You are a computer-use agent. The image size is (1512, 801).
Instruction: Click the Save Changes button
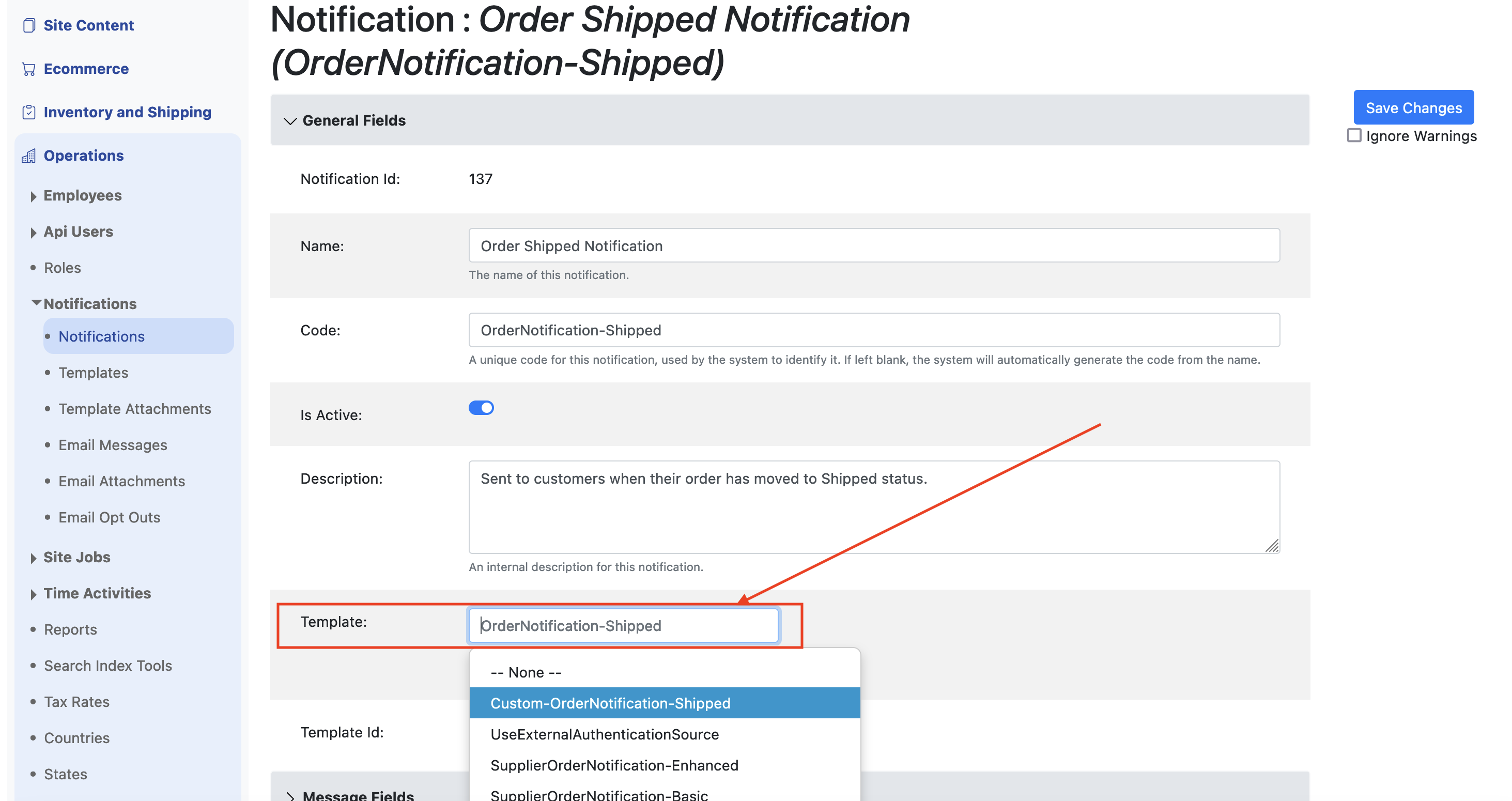coord(1413,107)
